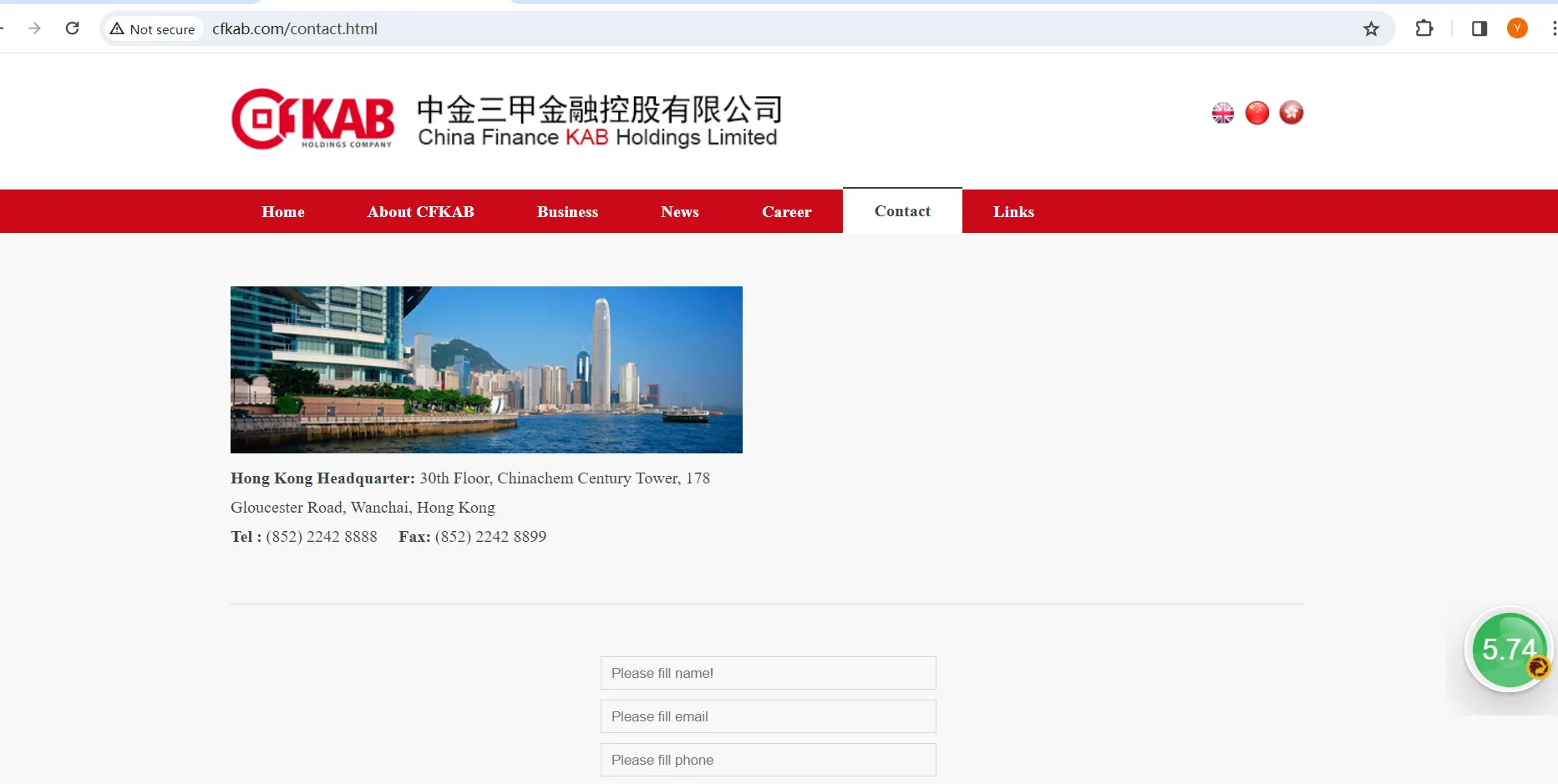Click 'Gloucester Road, Wanchai, Hong Kong' text
Image resolution: width=1558 pixels, height=784 pixels.
[363, 508]
